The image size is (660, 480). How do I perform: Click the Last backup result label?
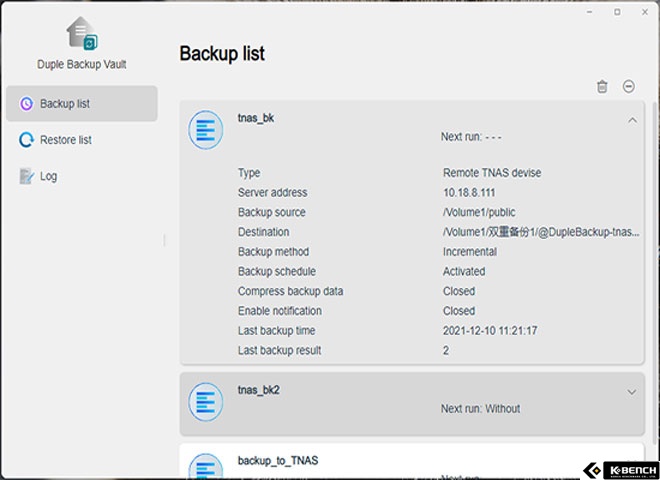[279, 351]
